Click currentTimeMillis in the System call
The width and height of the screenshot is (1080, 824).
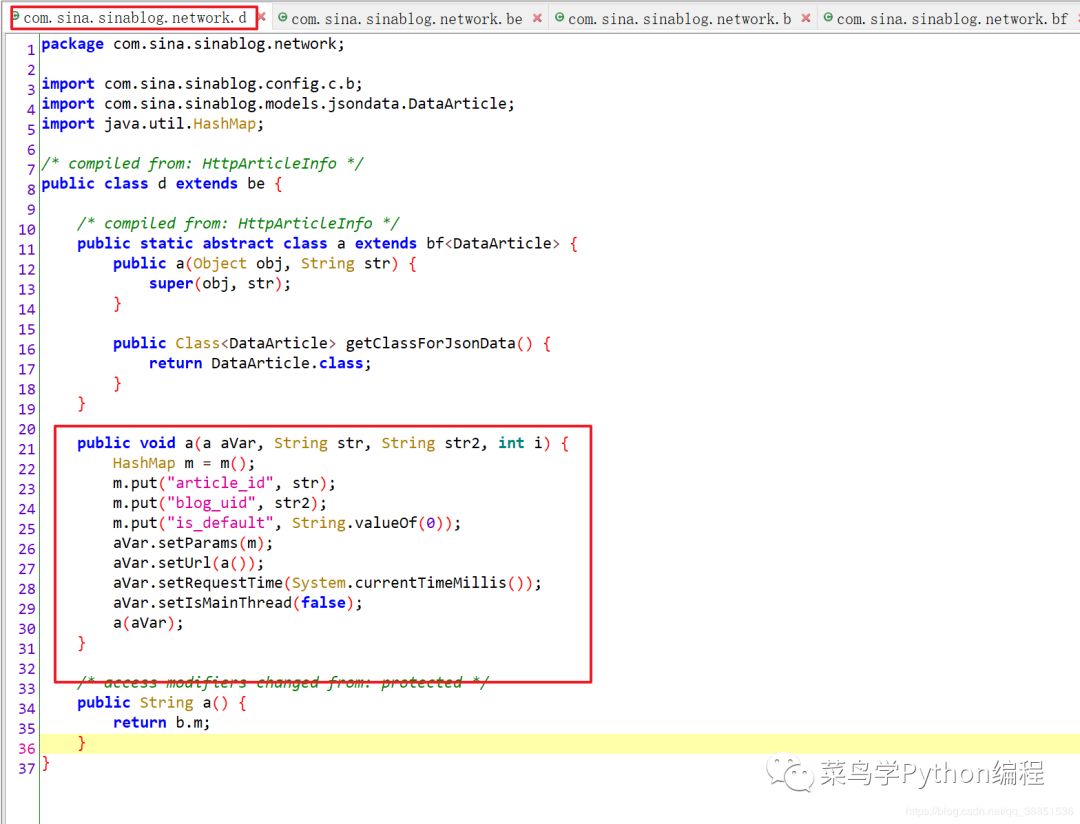(x=430, y=584)
